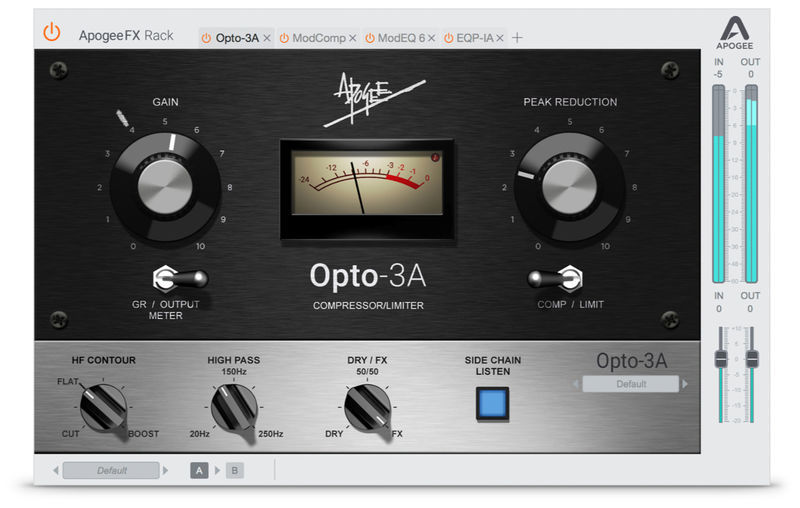Go to previous Opto-3A plugin preset arrow
The height and width of the screenshot is (508, 800).
[576, 384]
